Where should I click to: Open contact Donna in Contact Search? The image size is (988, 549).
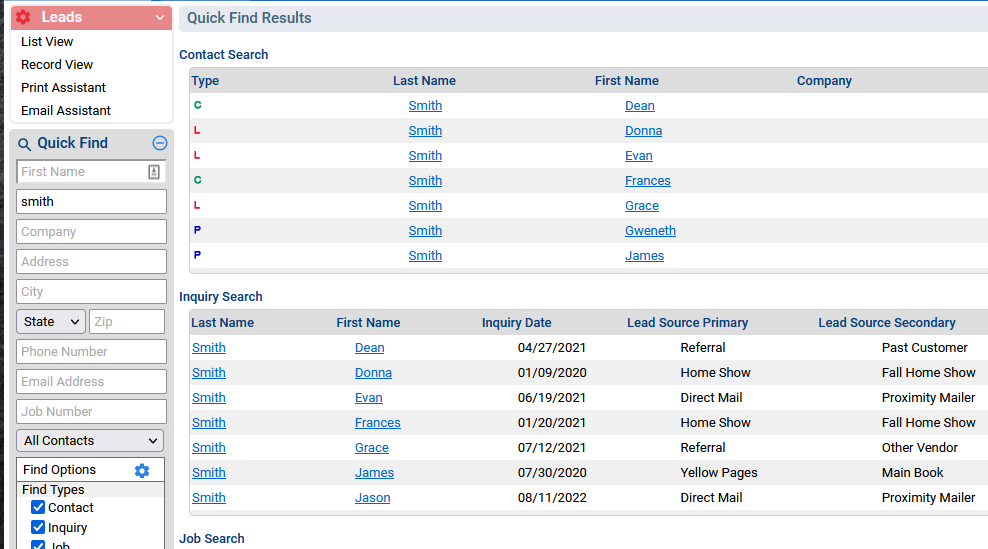point(643,130)
